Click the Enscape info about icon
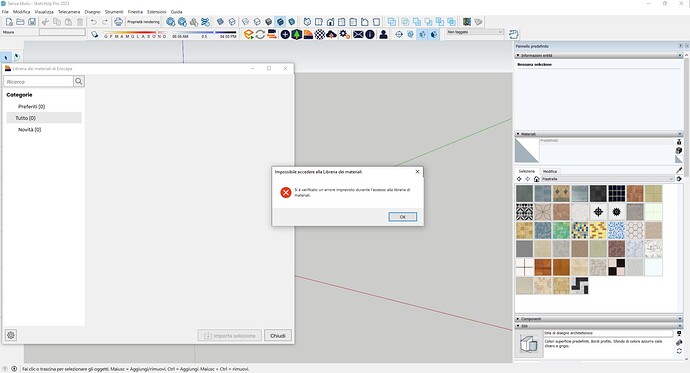The image size is (690, 373). click(370, 34)
